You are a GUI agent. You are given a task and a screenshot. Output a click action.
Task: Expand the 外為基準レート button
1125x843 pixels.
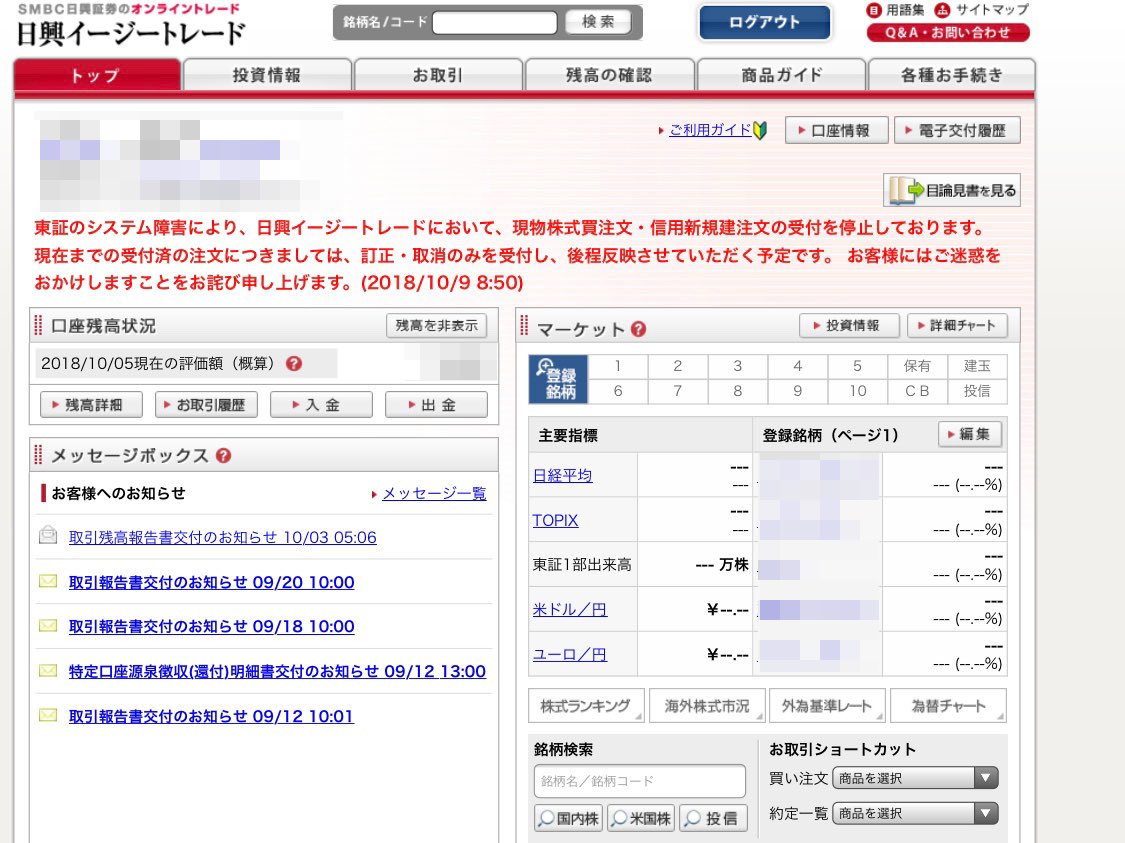(x=827, y=706)
